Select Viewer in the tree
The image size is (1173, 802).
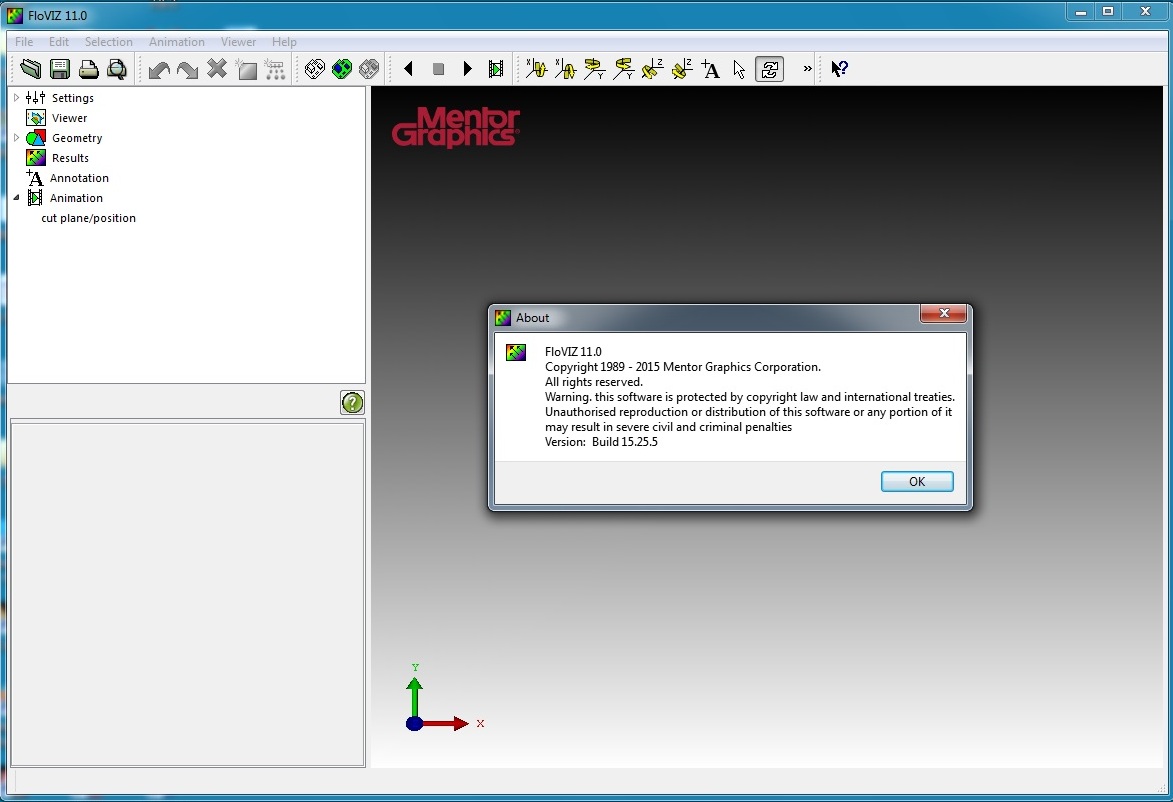point(70,118)
